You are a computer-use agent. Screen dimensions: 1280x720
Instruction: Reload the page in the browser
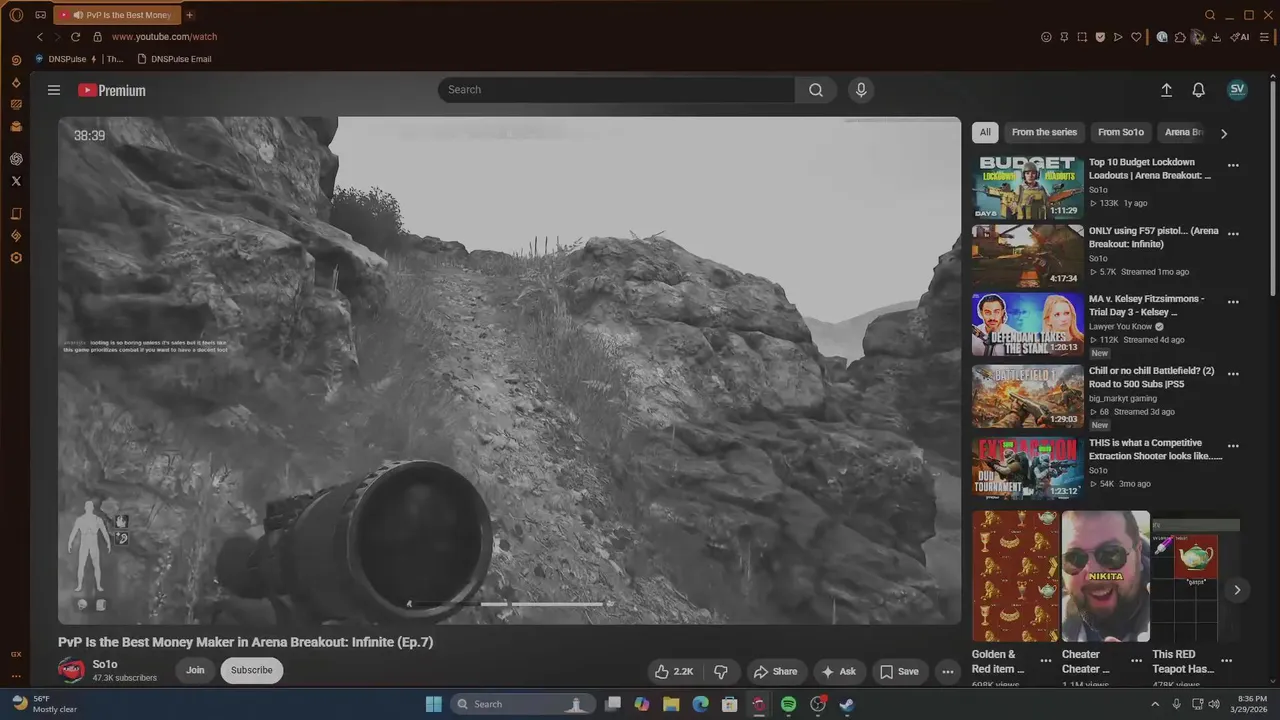click(x=75, y=37)
